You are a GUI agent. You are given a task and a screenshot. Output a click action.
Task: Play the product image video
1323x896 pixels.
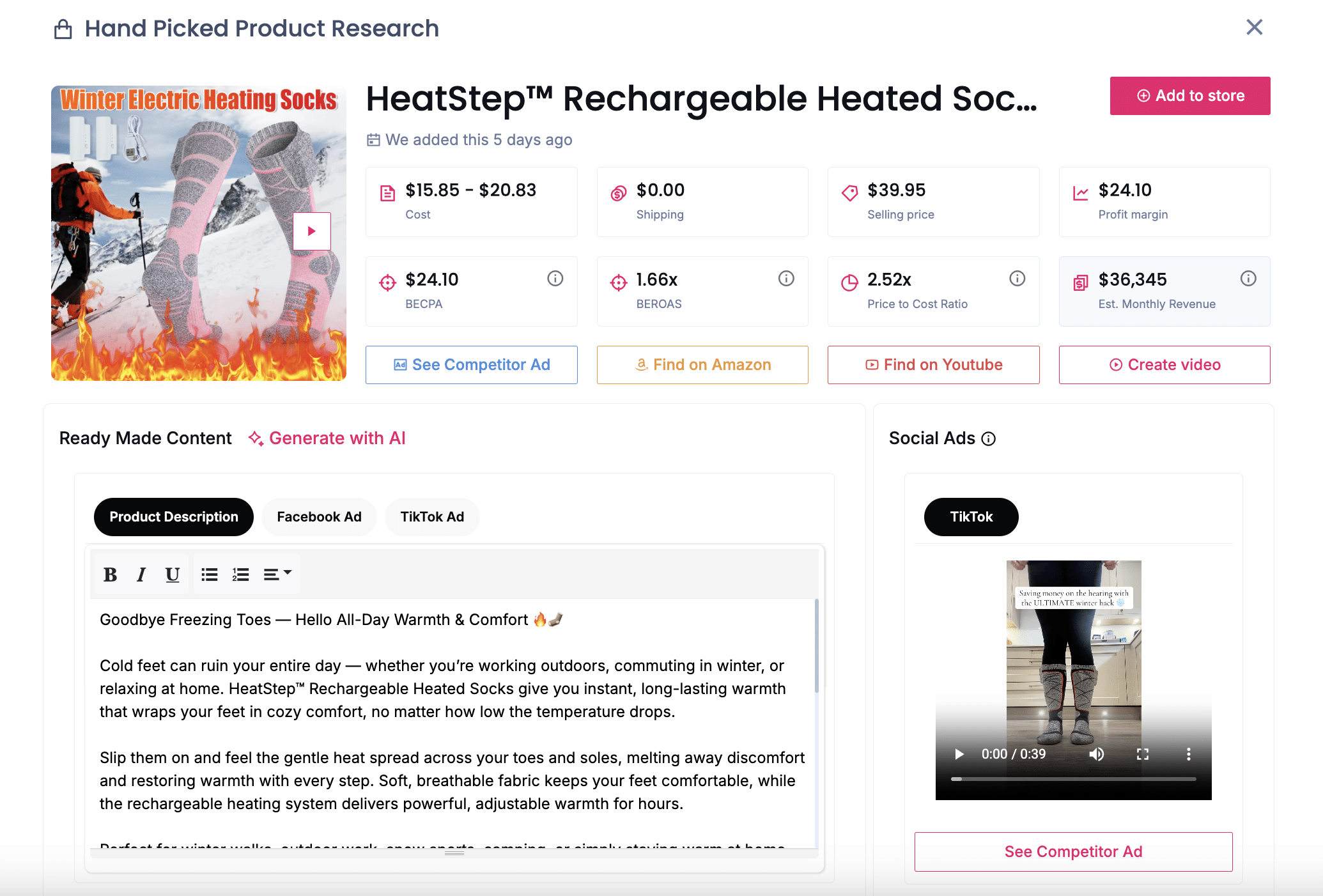(312, 231)
